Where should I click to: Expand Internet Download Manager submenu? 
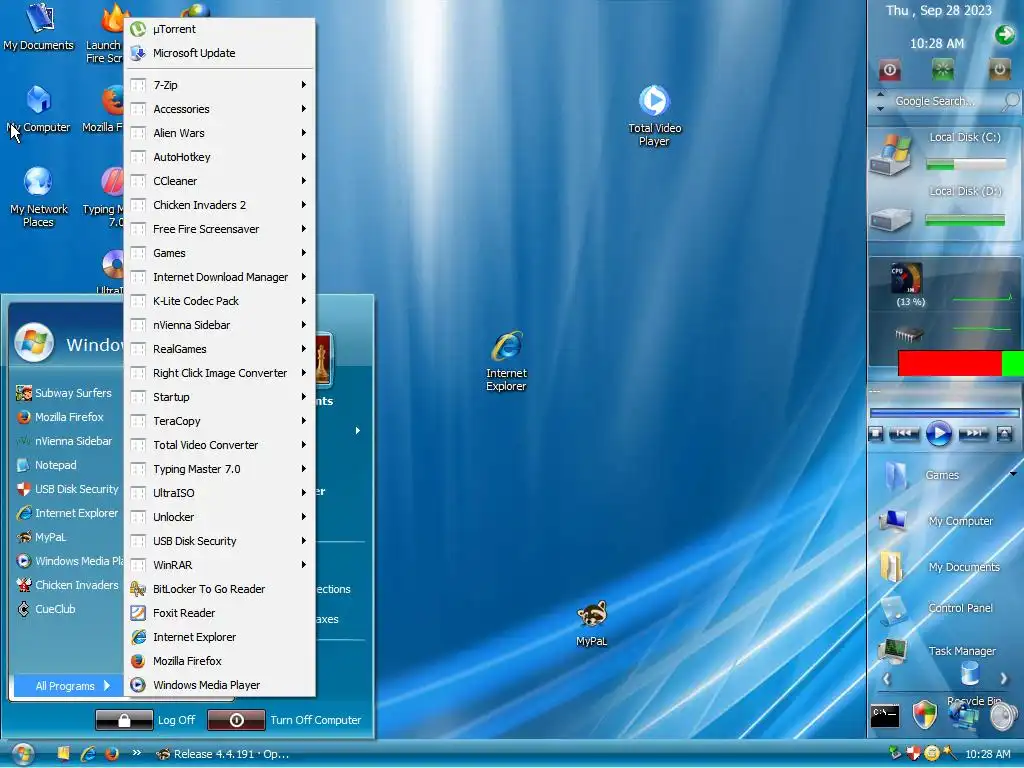tap(219, 278)
